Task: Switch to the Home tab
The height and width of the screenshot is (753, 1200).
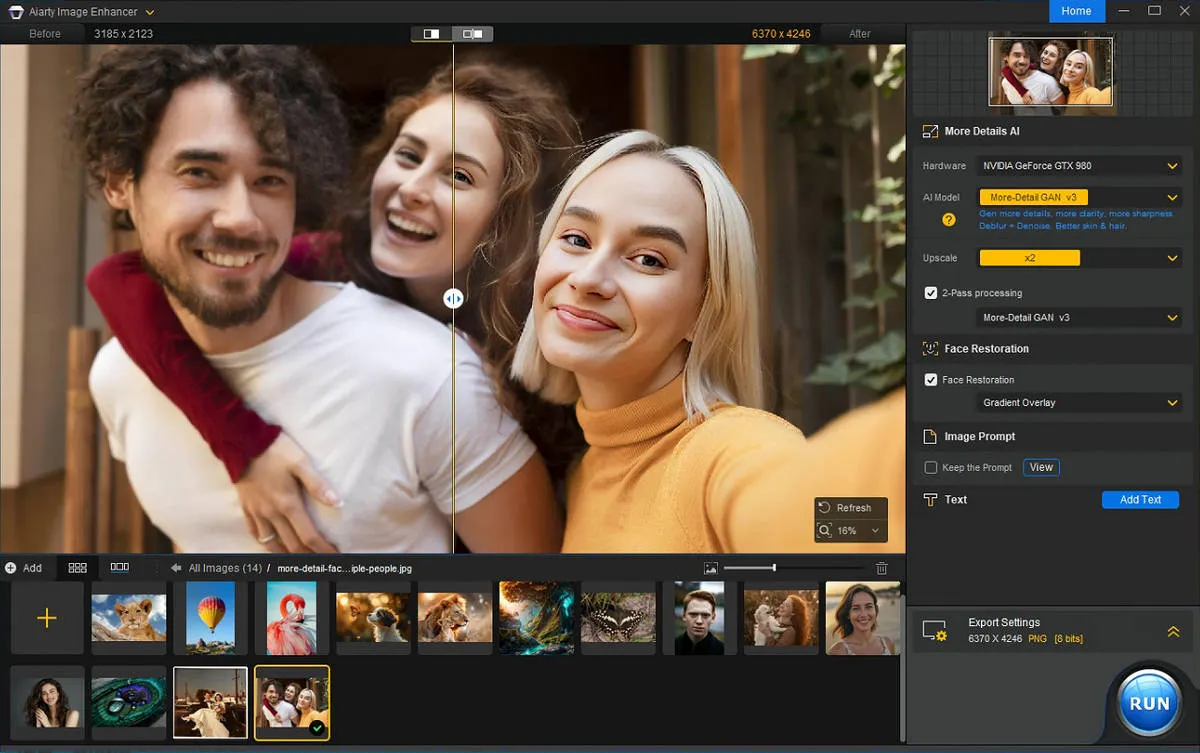Action: coord(1076,11)
